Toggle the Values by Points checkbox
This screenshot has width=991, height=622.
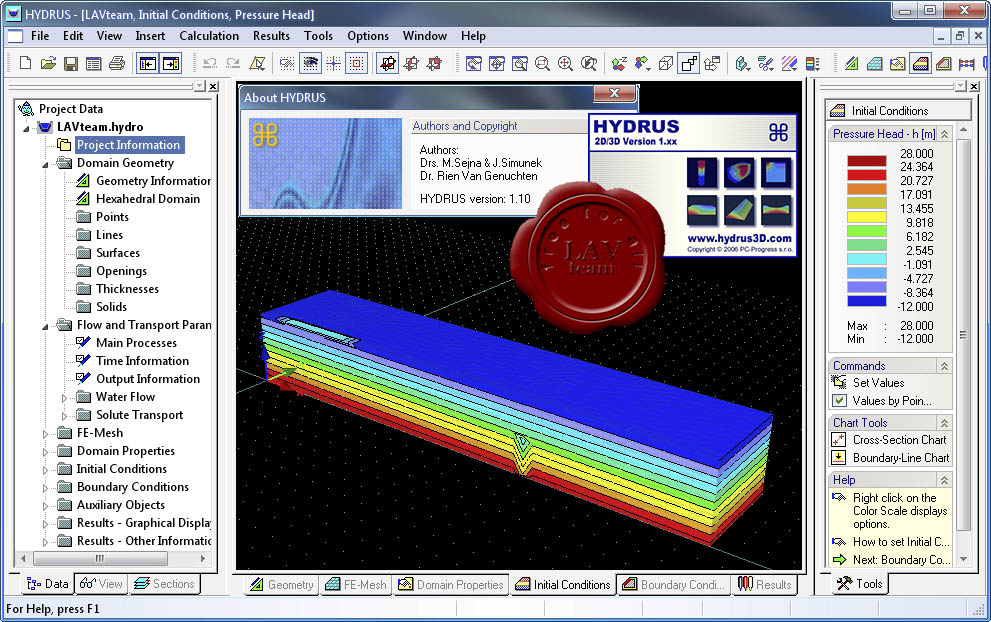pyautogui.click(x=839, y=400)
